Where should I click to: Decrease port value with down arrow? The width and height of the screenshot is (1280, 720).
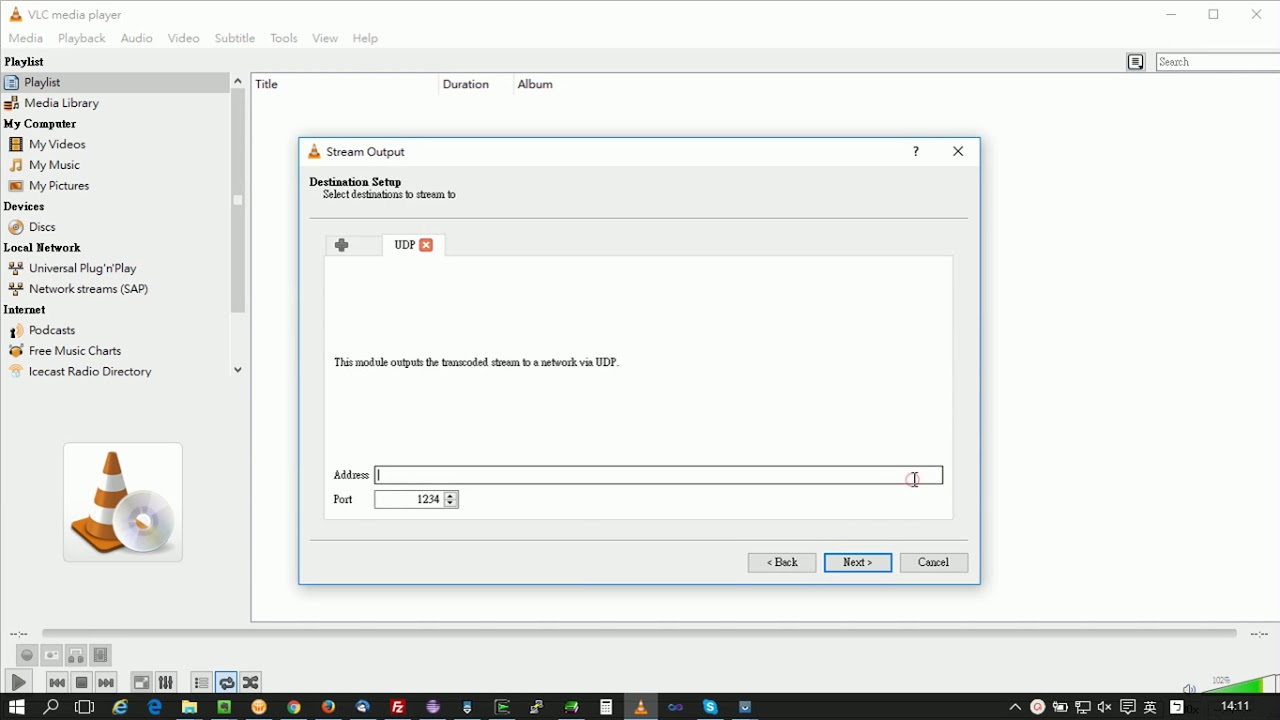(451, 503)
